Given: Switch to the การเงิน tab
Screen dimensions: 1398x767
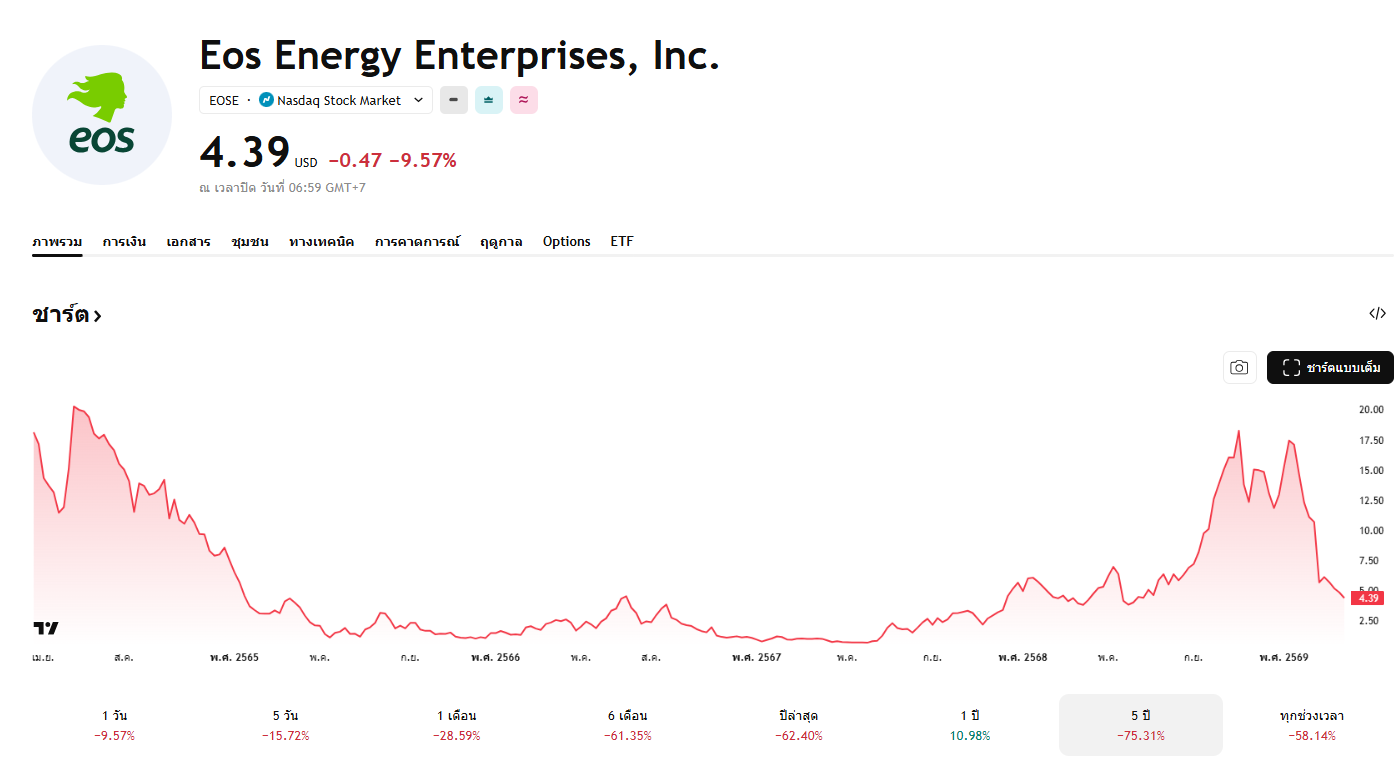Looking at the screenshot, I should 124,242.
